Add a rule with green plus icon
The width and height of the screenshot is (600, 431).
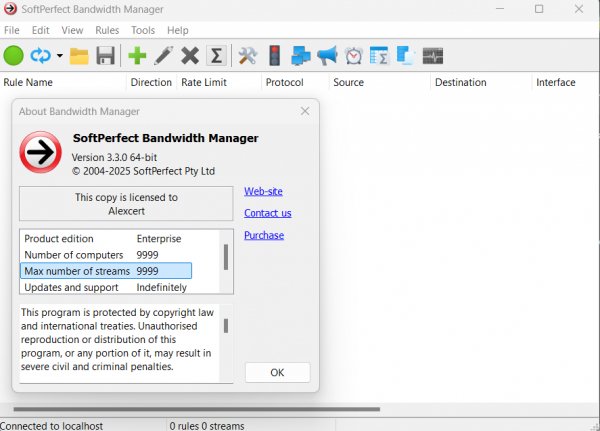[x=137, y=56]
